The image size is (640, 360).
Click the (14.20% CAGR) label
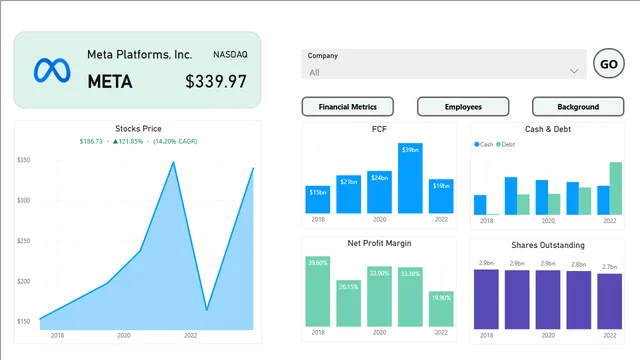pos(175,141)
